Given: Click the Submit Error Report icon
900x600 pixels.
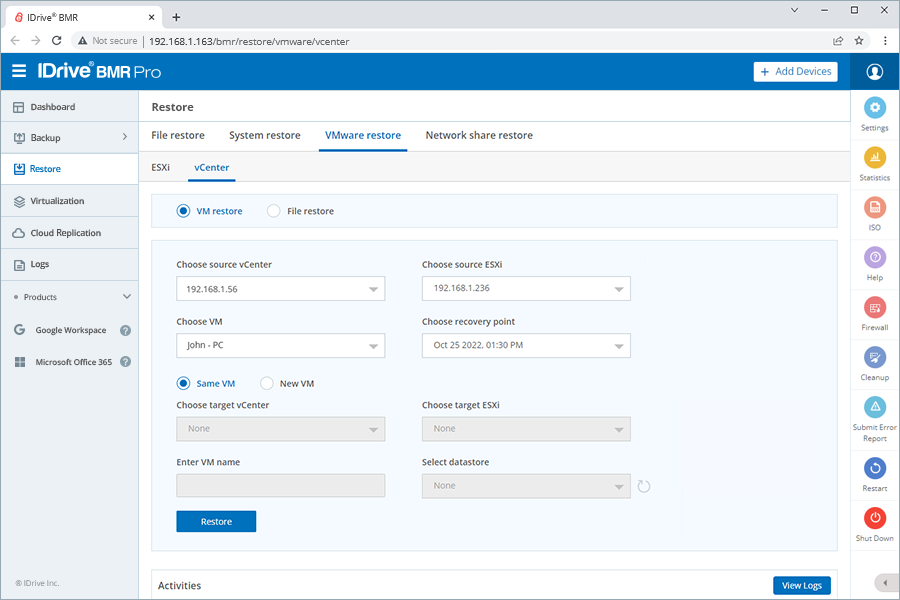Looking at the screenshot, I should pyautogui.click(x=875, y=407).
